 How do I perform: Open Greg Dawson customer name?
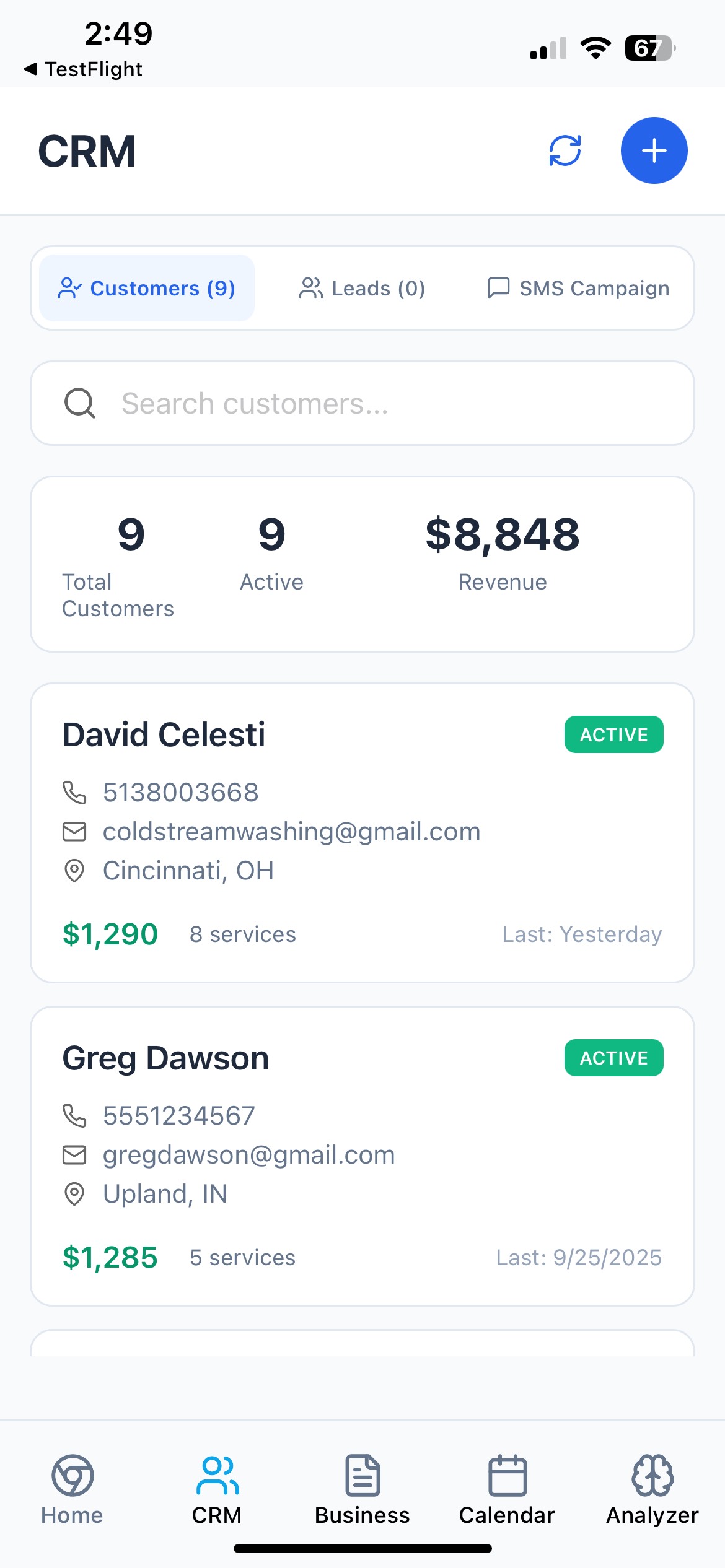click(x=165, y=1058)
